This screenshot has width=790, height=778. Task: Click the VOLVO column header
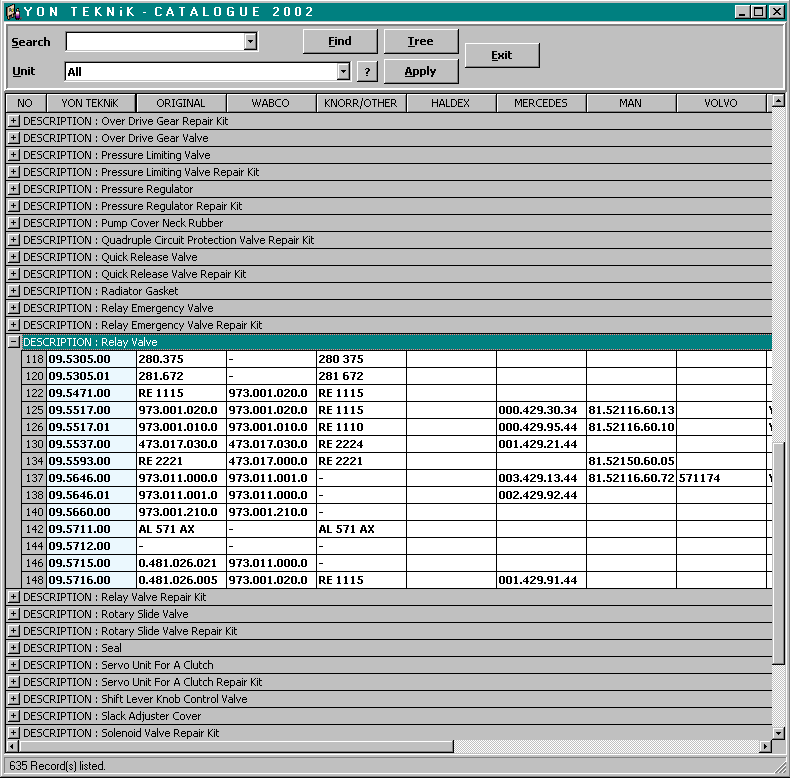tap(720, 103)
